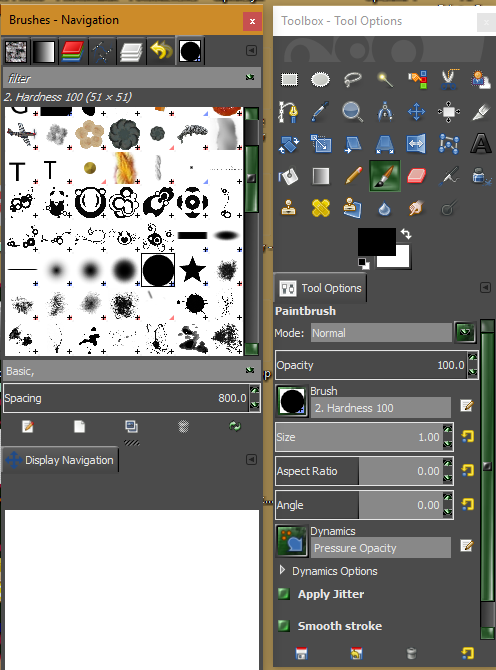
Task: Select the Zoom magnifier tool
Action: click(x=352, y=112)
